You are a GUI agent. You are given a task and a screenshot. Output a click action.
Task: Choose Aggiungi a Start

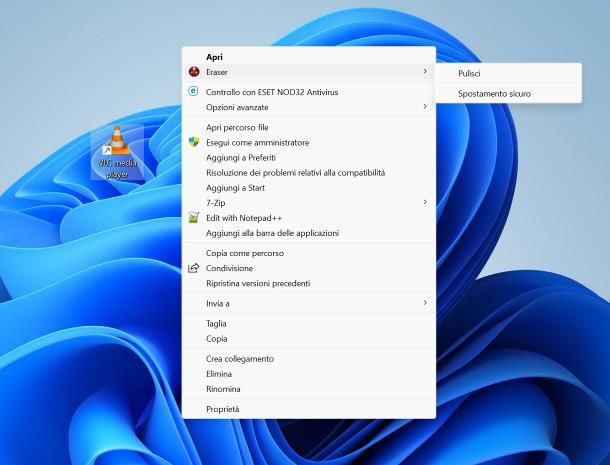pos(309,188)
